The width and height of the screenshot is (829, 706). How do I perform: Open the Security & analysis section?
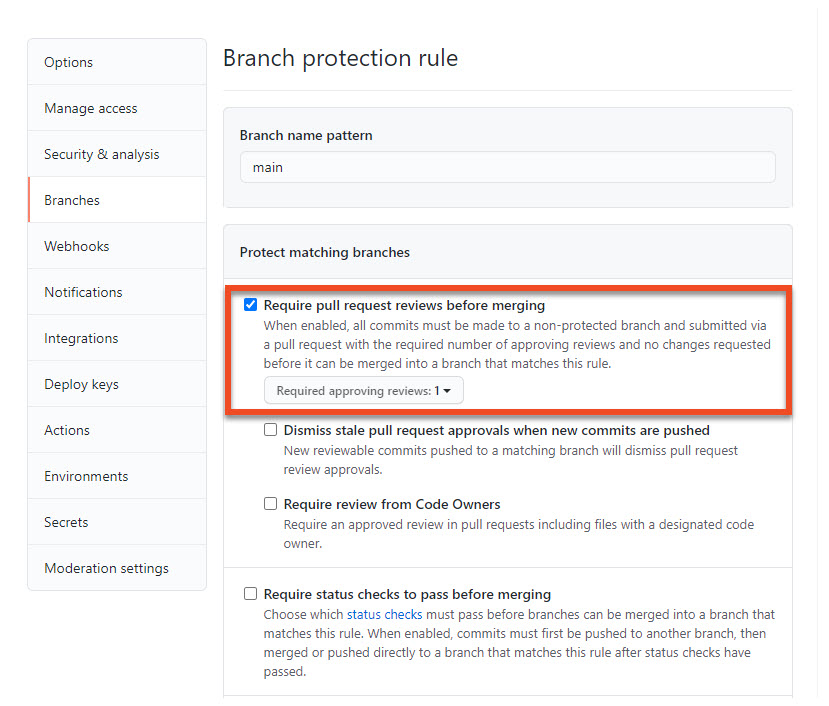(x=103, y=154)
